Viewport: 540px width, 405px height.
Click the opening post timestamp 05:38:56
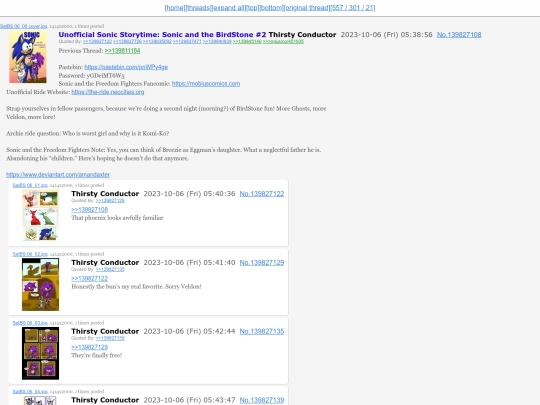[416, 35]
